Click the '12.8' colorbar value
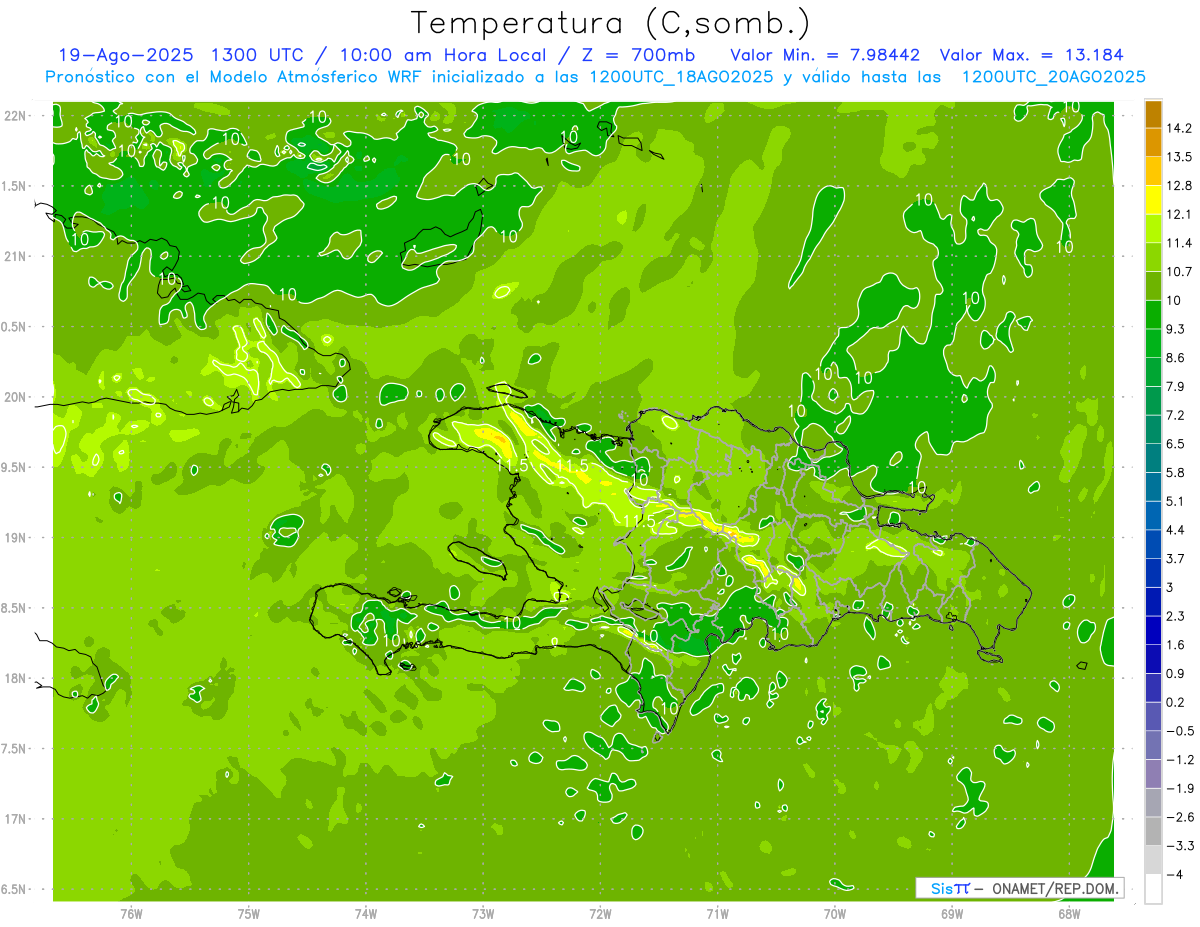Screen dimensions: 1200x927 1178,185
